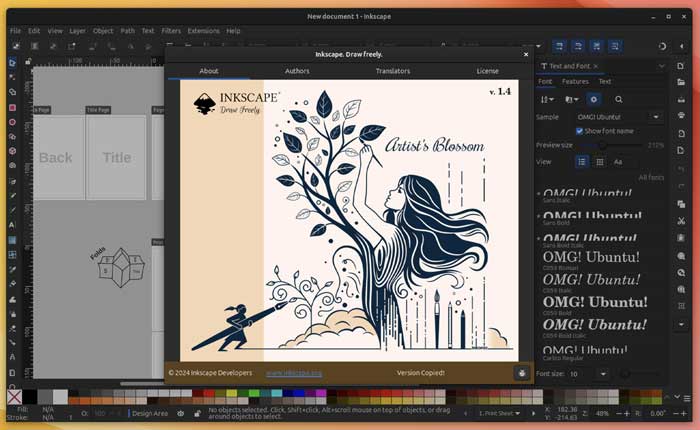The height and width of the screenshot is (430, 700).
Task: Click Select All icon in top toolbar
Action: 16,46
